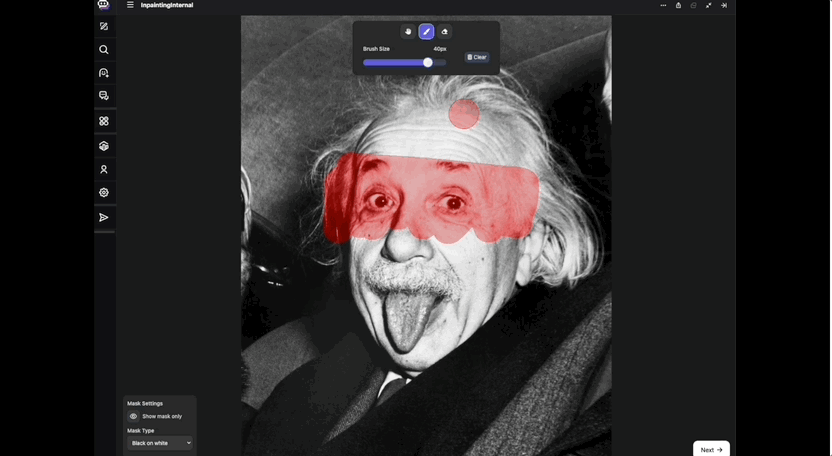832x456 pixels.
Task: Click the Clear mask button
Action: [x=477, y=57]
